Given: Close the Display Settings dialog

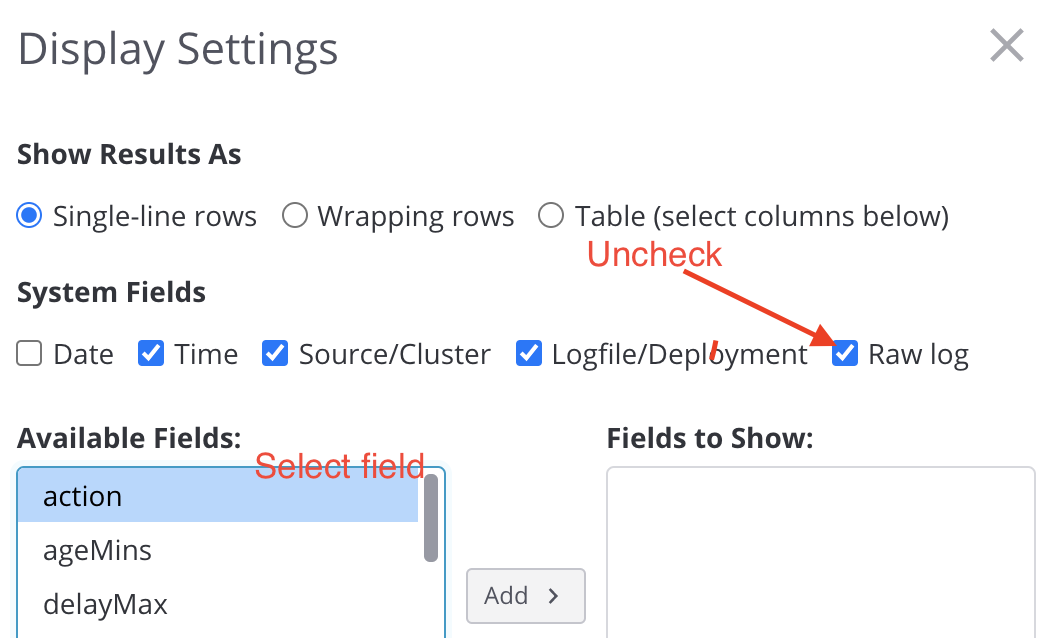Looking at the screenshot, I should [1007, 45].
